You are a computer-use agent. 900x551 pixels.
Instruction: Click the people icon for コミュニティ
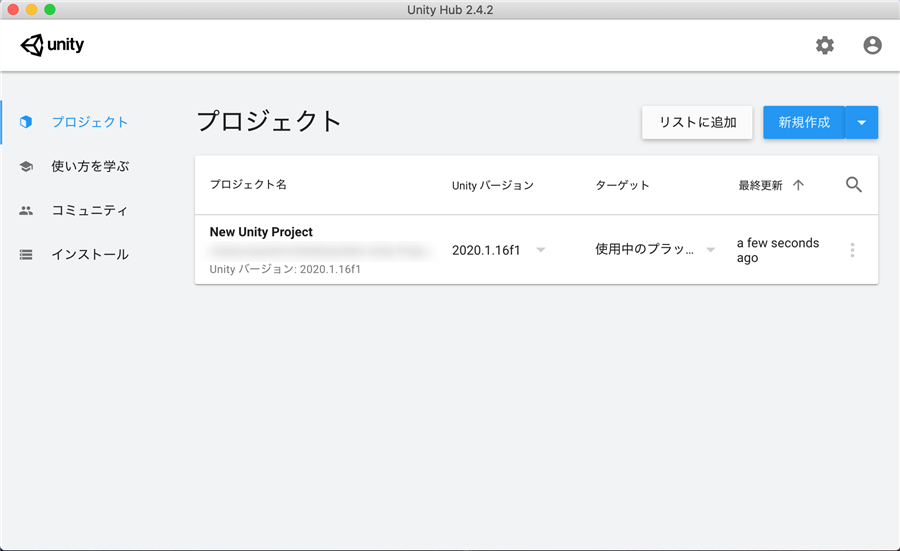26,211
